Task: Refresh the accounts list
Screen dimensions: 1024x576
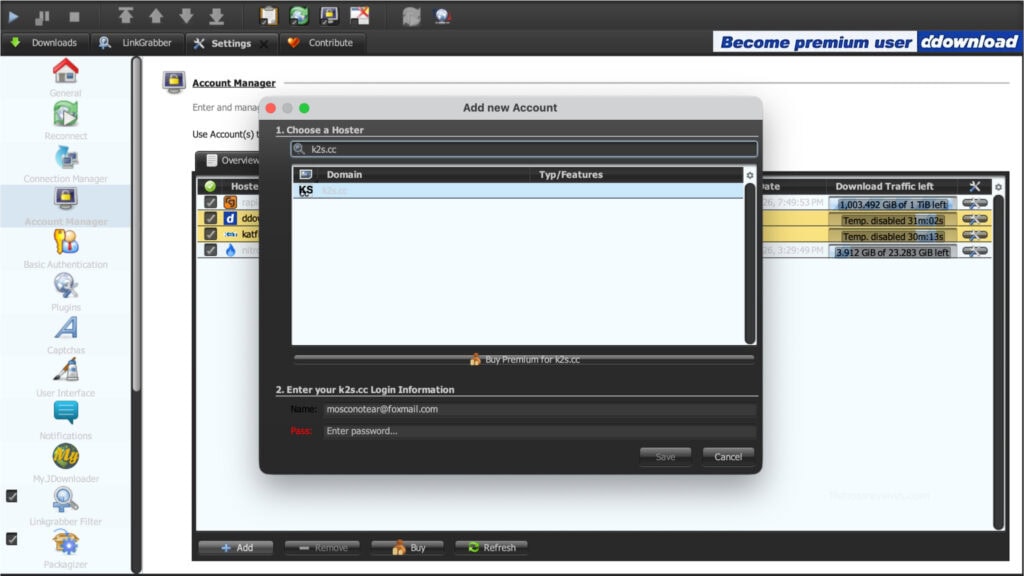Action: click(492, 547)
